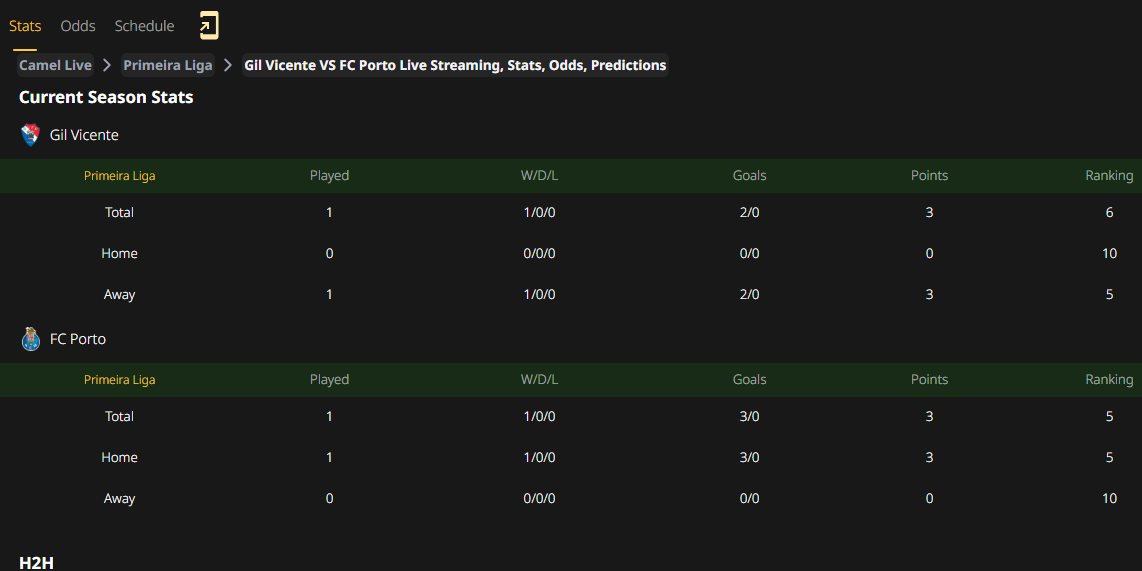The image size is (1142, 571).
Task: Switch to the Stats tab
Action: click(25, 26)
